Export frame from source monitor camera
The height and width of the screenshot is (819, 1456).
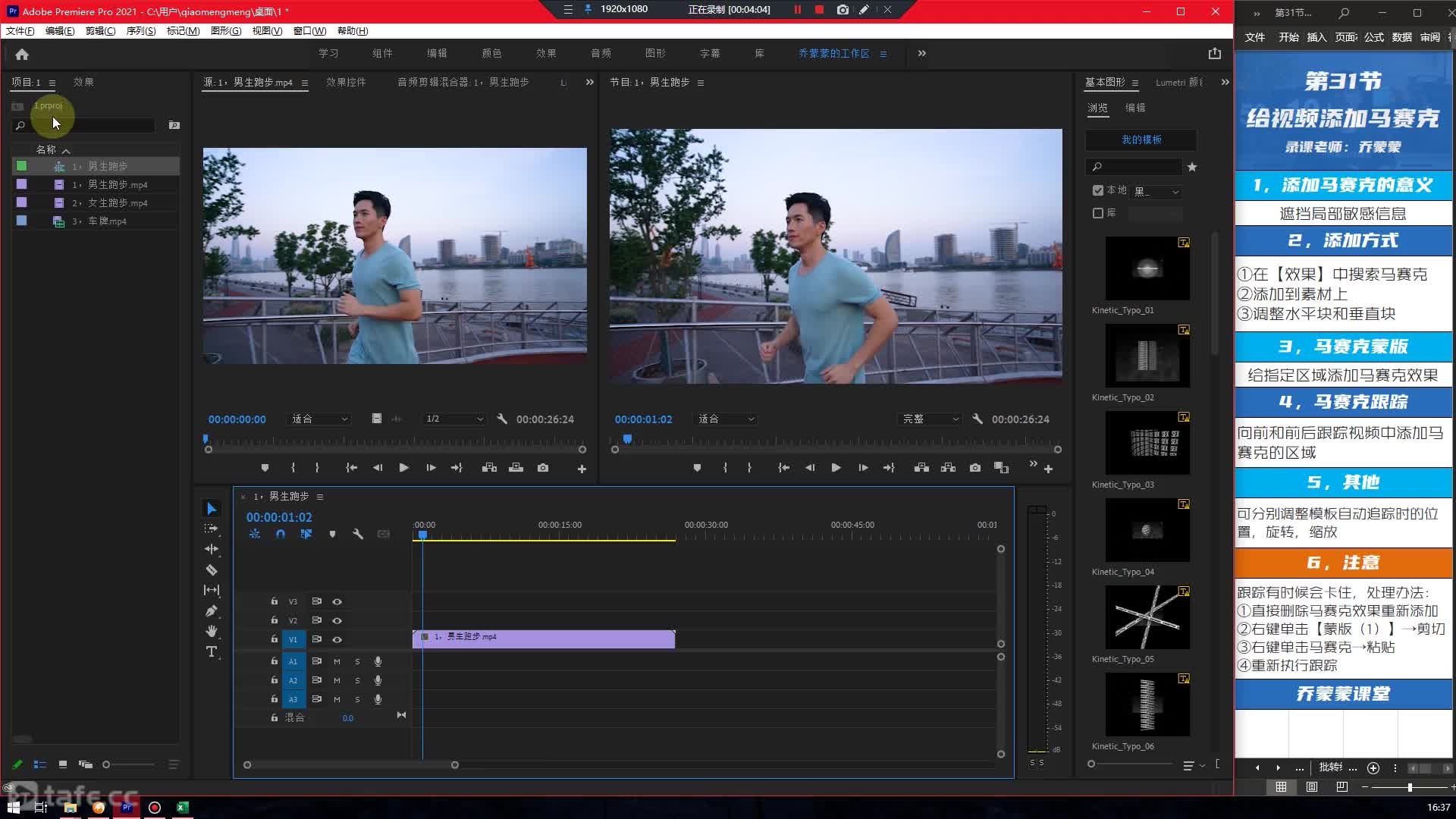(x=543, y=468)
